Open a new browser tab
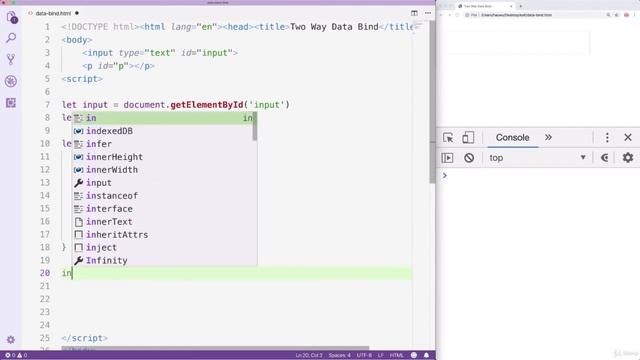This screenshot has width=640, height=360. [x=520, y=6]
